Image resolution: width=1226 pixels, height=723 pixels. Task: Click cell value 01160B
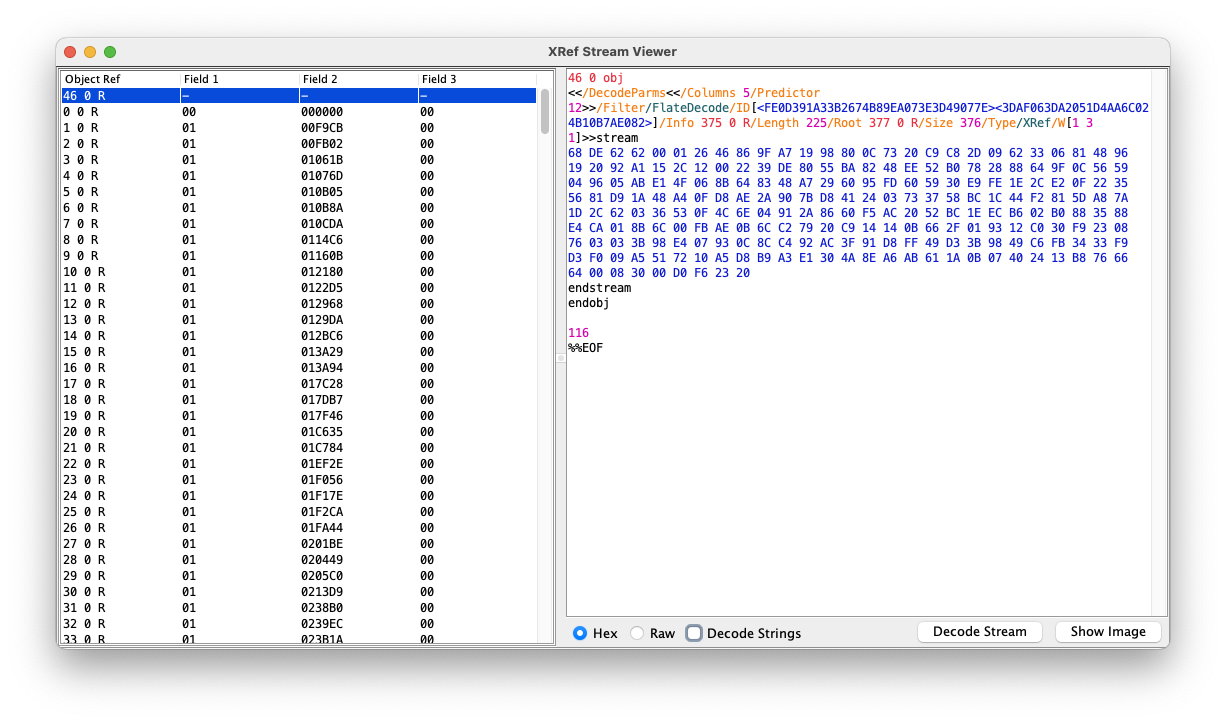322,256
